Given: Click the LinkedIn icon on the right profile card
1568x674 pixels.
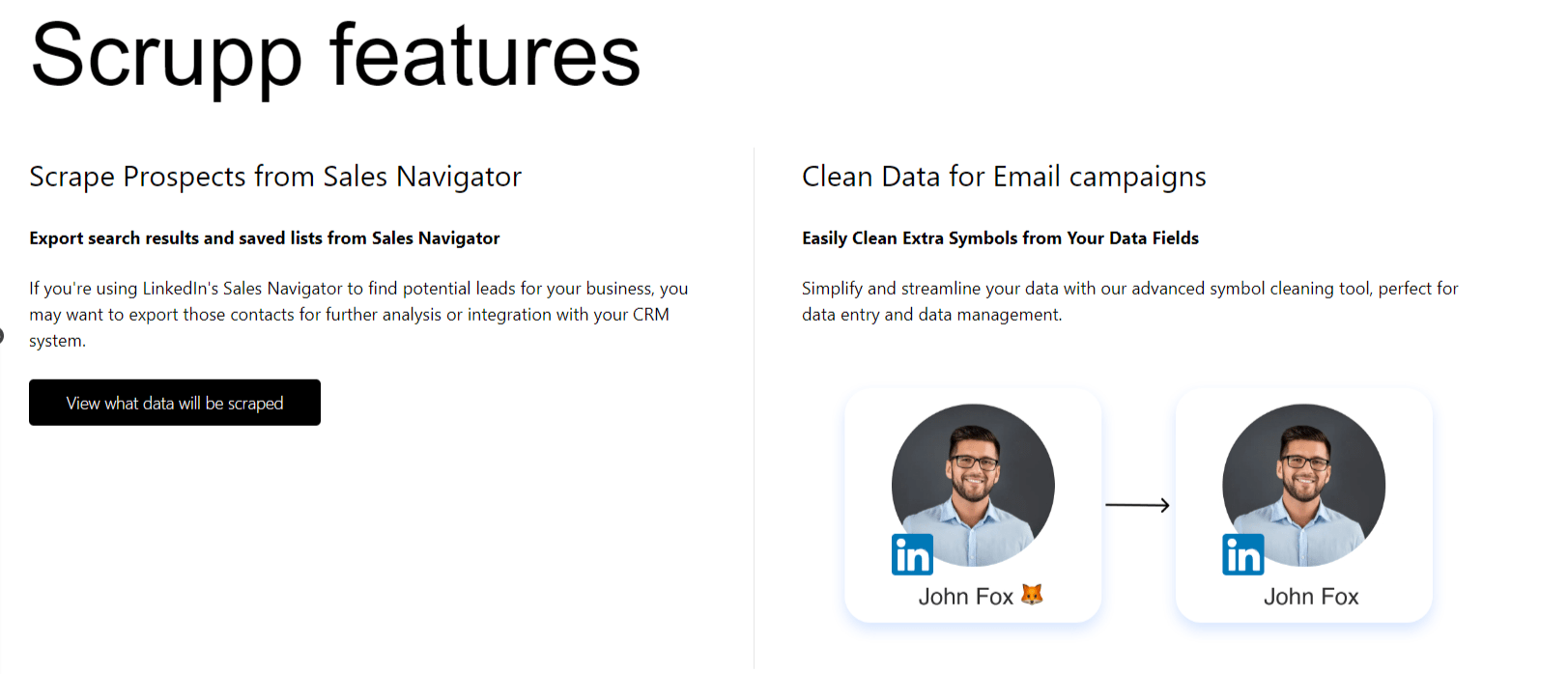Looking at the screenshot, I should coord(1243,554).
